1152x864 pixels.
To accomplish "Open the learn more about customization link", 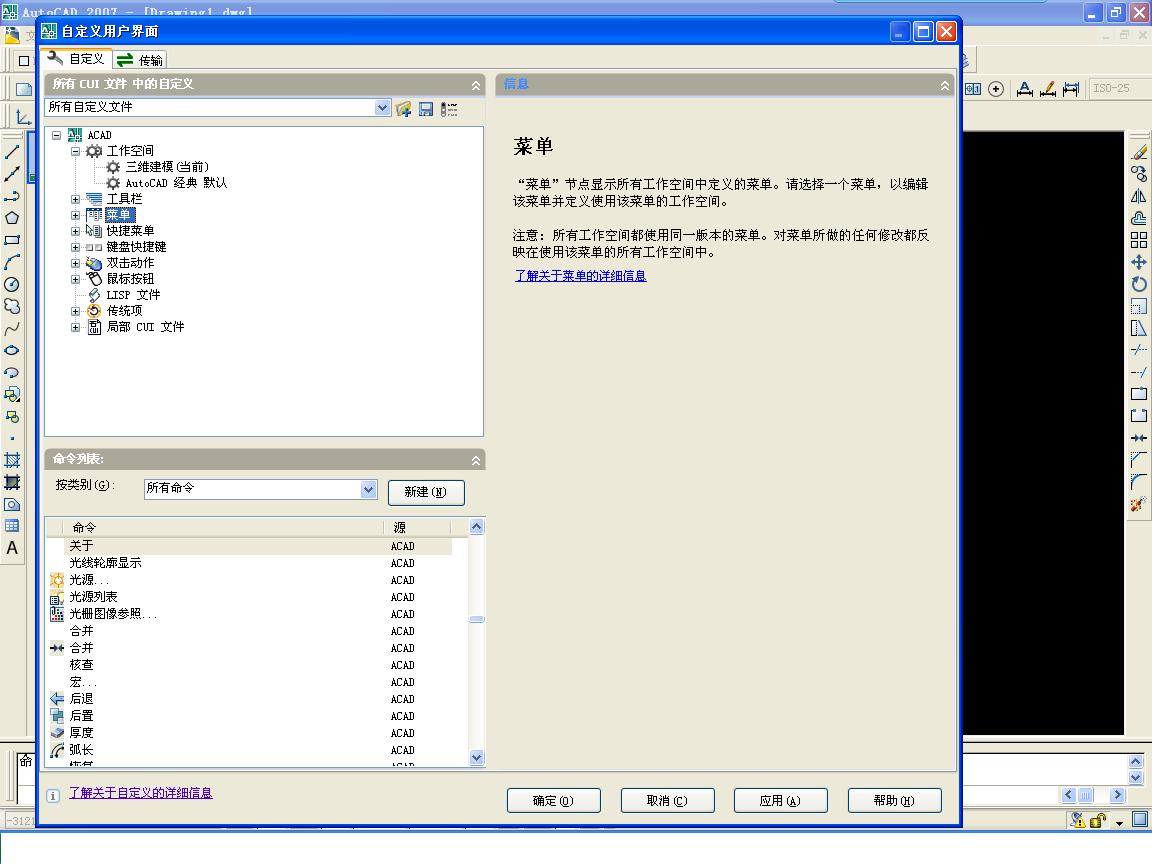I will click(140, 793).
